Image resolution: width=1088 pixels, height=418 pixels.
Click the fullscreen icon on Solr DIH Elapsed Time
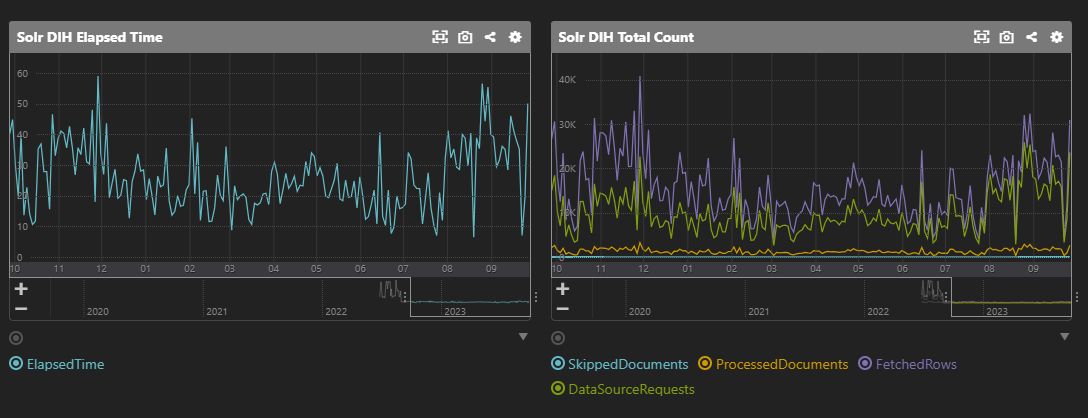click(440, 37)
